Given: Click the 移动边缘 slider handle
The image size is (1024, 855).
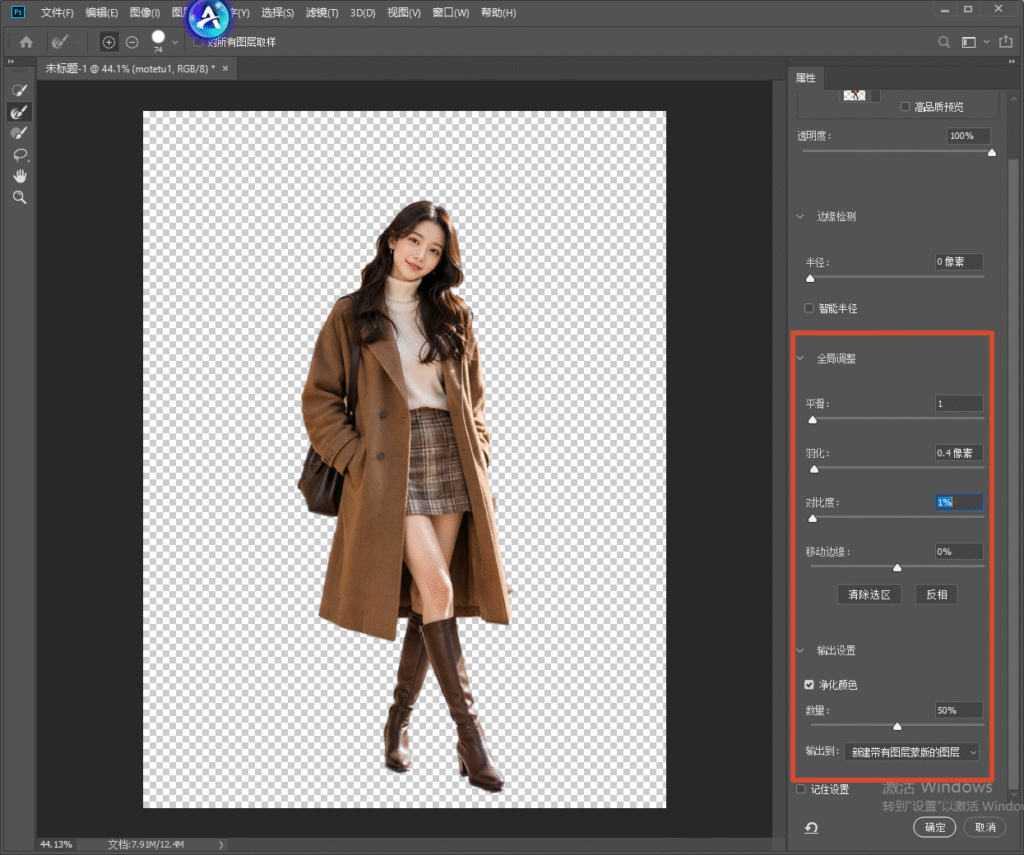Looking at the screenshot, I should pos(897,568).
